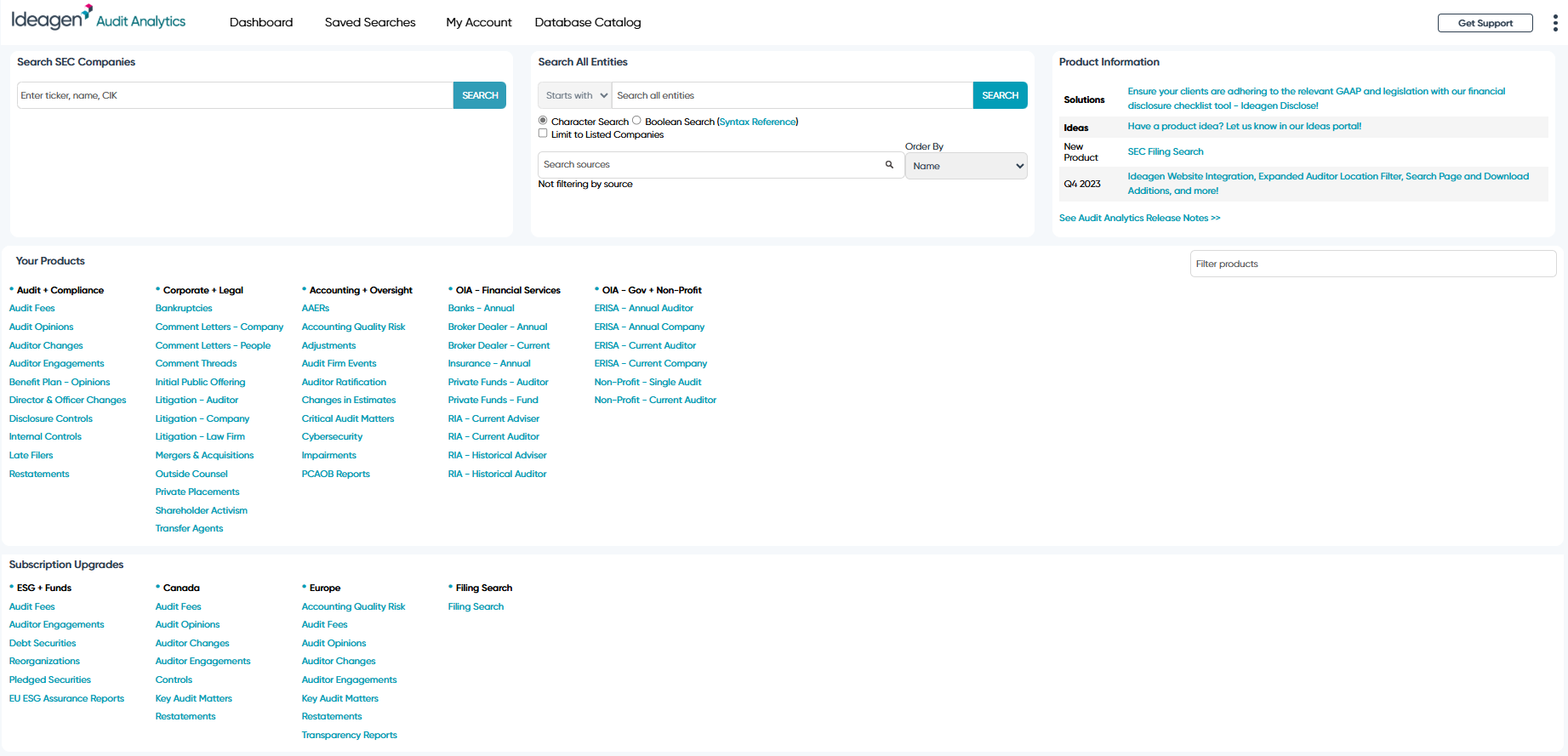
Task: Open Benefit Plan - Opinions
Action: click(x=60, y=382)
